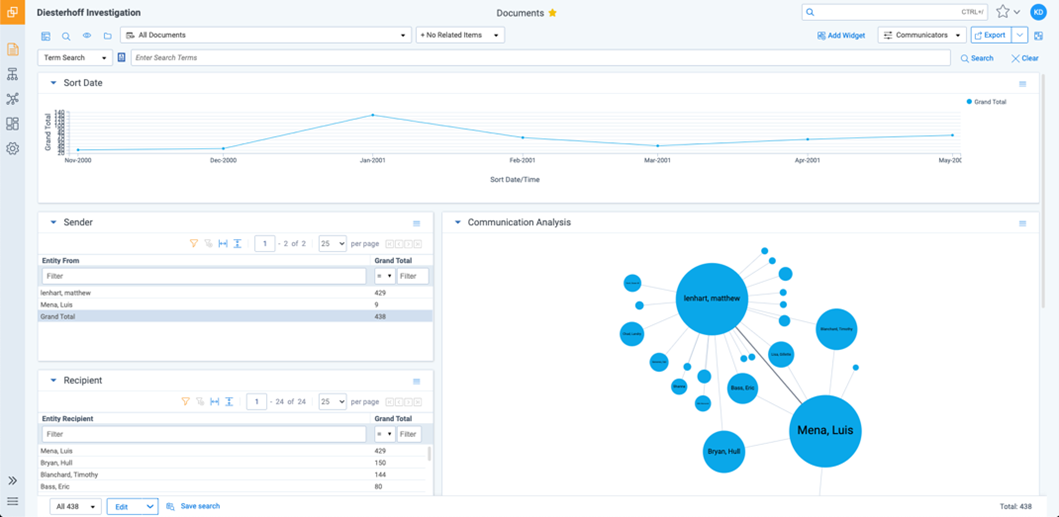The height and width of the screenshot is (517, 1059).
Task: Toggle the eye visibility icon in toolbar
Action: pos(87,36)
